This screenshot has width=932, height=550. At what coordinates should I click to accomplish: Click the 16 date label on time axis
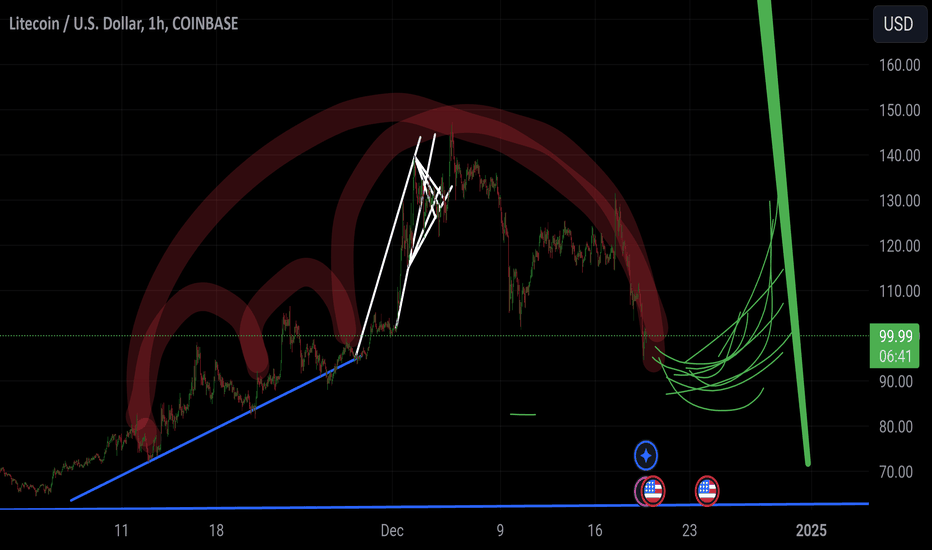coord(595,530)
